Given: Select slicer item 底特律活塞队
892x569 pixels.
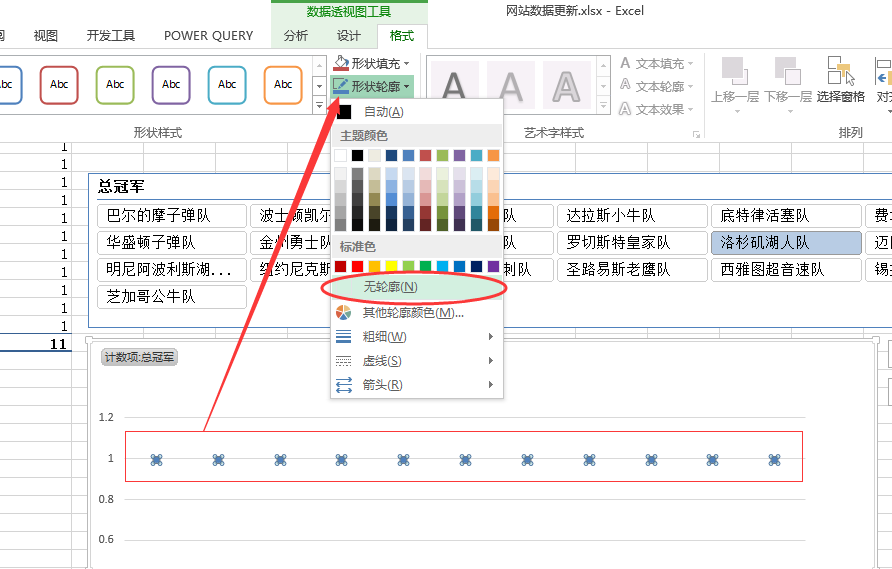Looking at the screenshot, I should click(x=786, y=216).
